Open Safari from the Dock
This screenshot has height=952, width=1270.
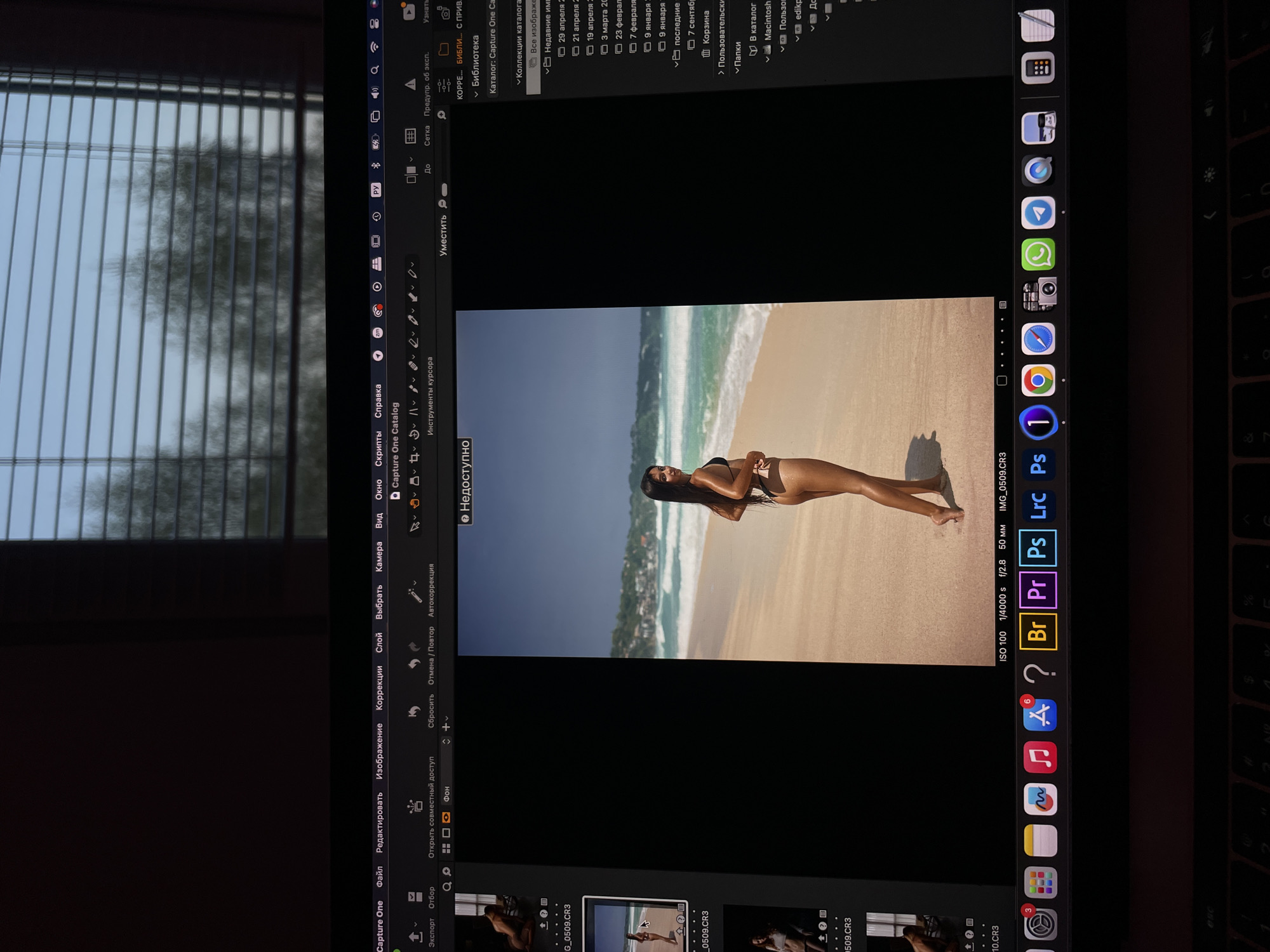point(1038,339)
